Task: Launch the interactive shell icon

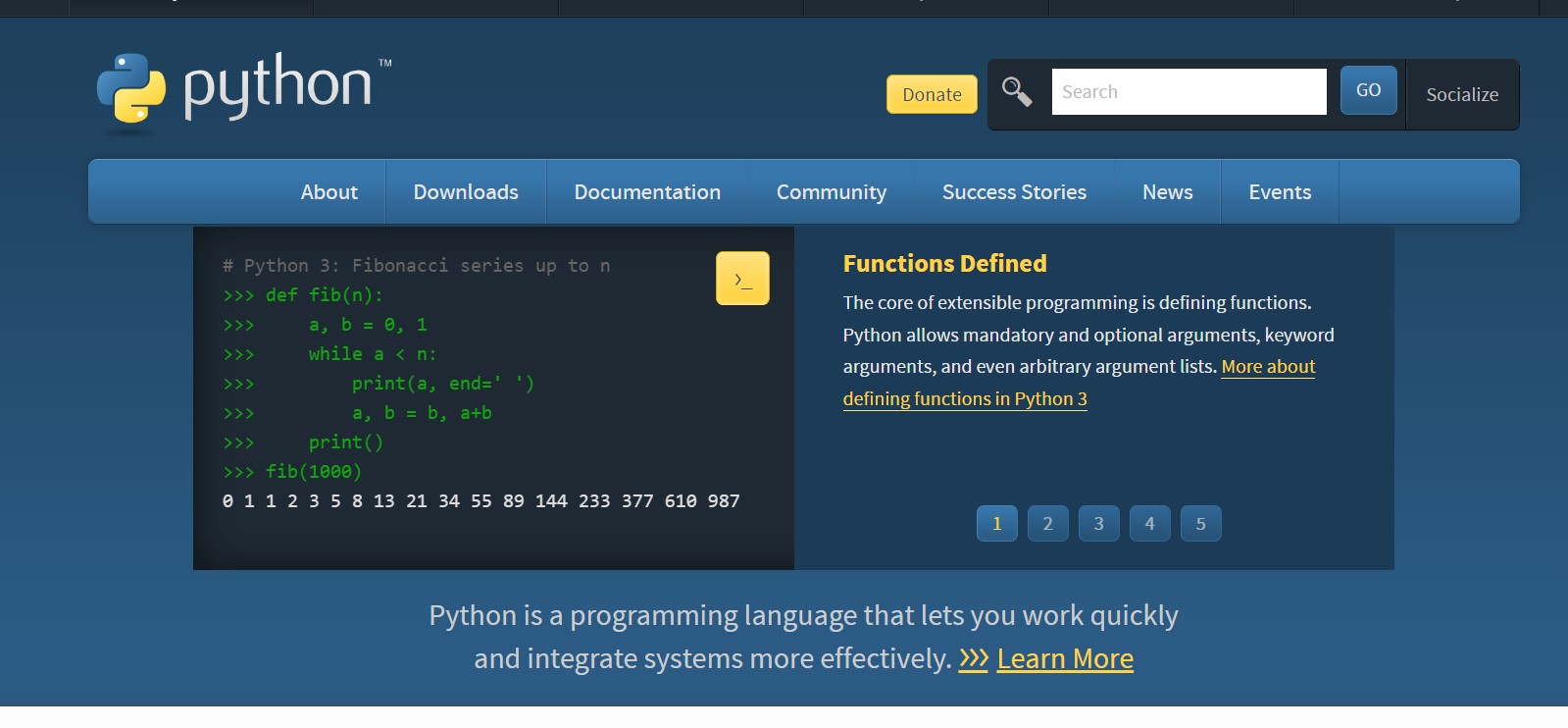Action: point(742,279)
